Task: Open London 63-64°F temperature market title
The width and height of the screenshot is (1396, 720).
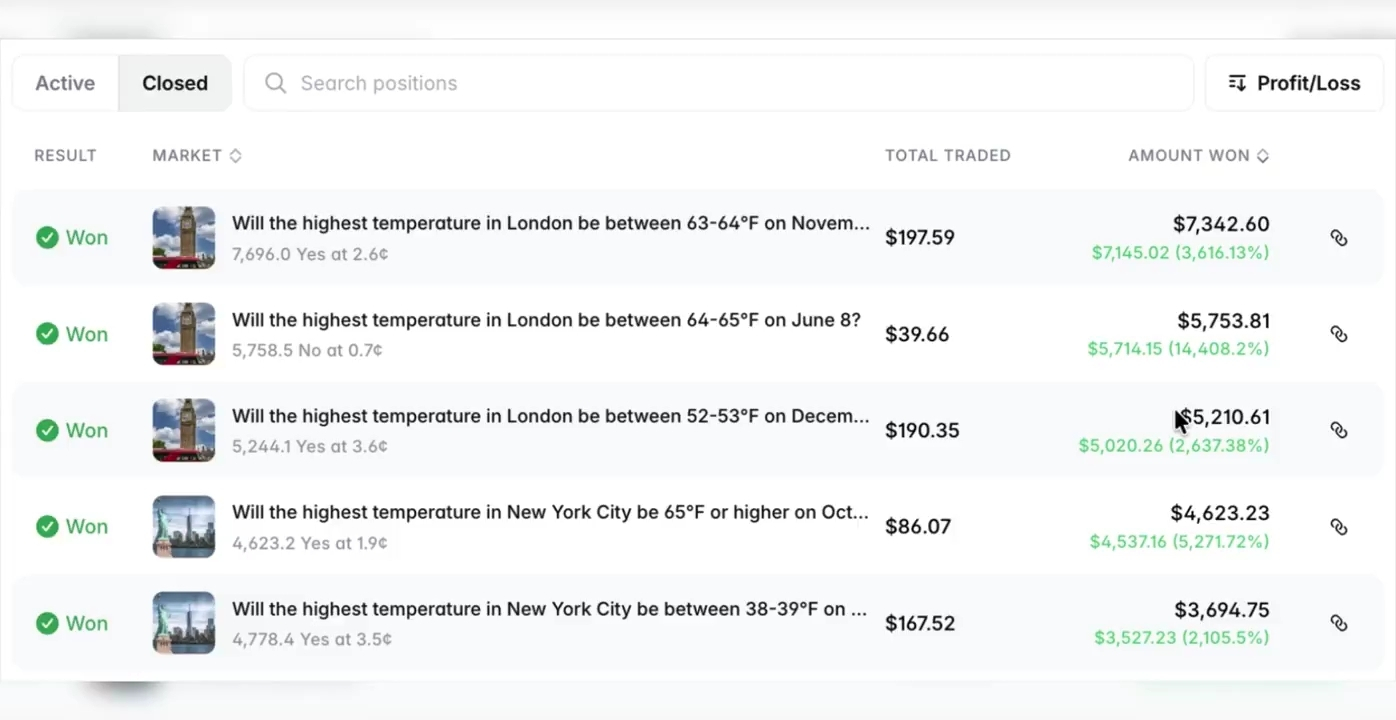Action: pyautogui.click(x=550, y=223)
